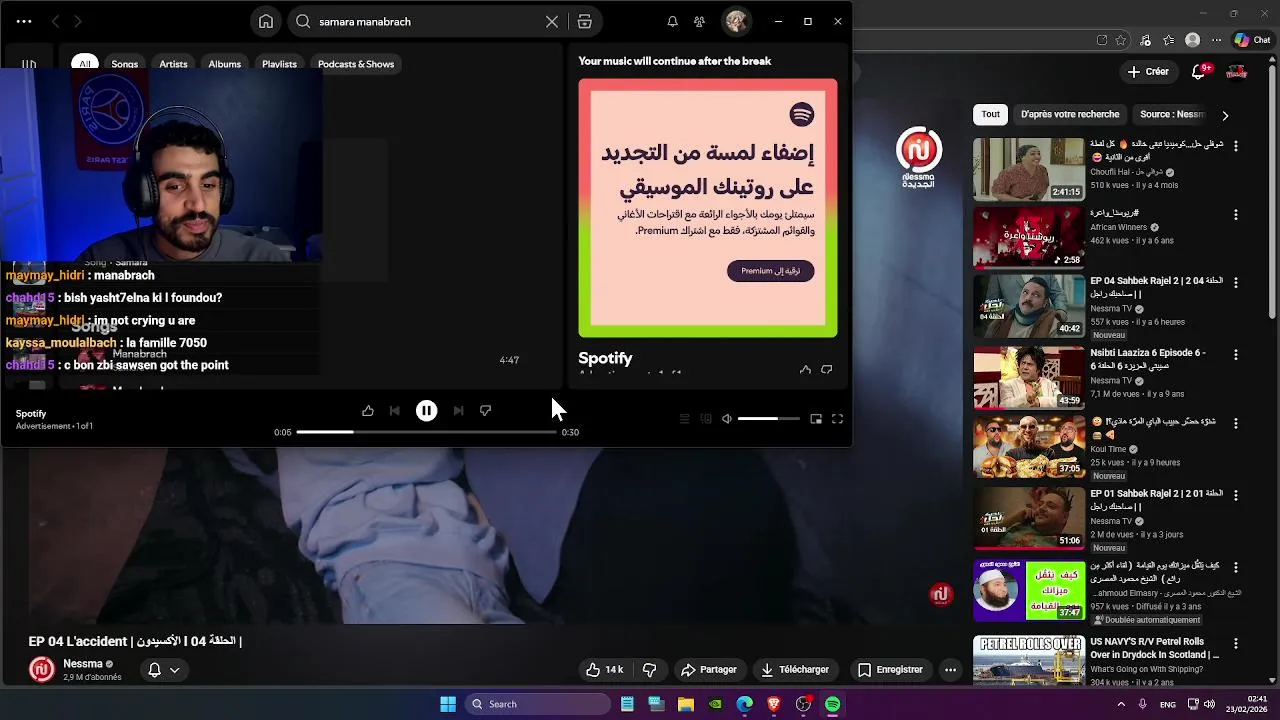The image size is (1280, 720).
Task: Select D'après votre recherche chip
Action: (x=1070, y=114)
